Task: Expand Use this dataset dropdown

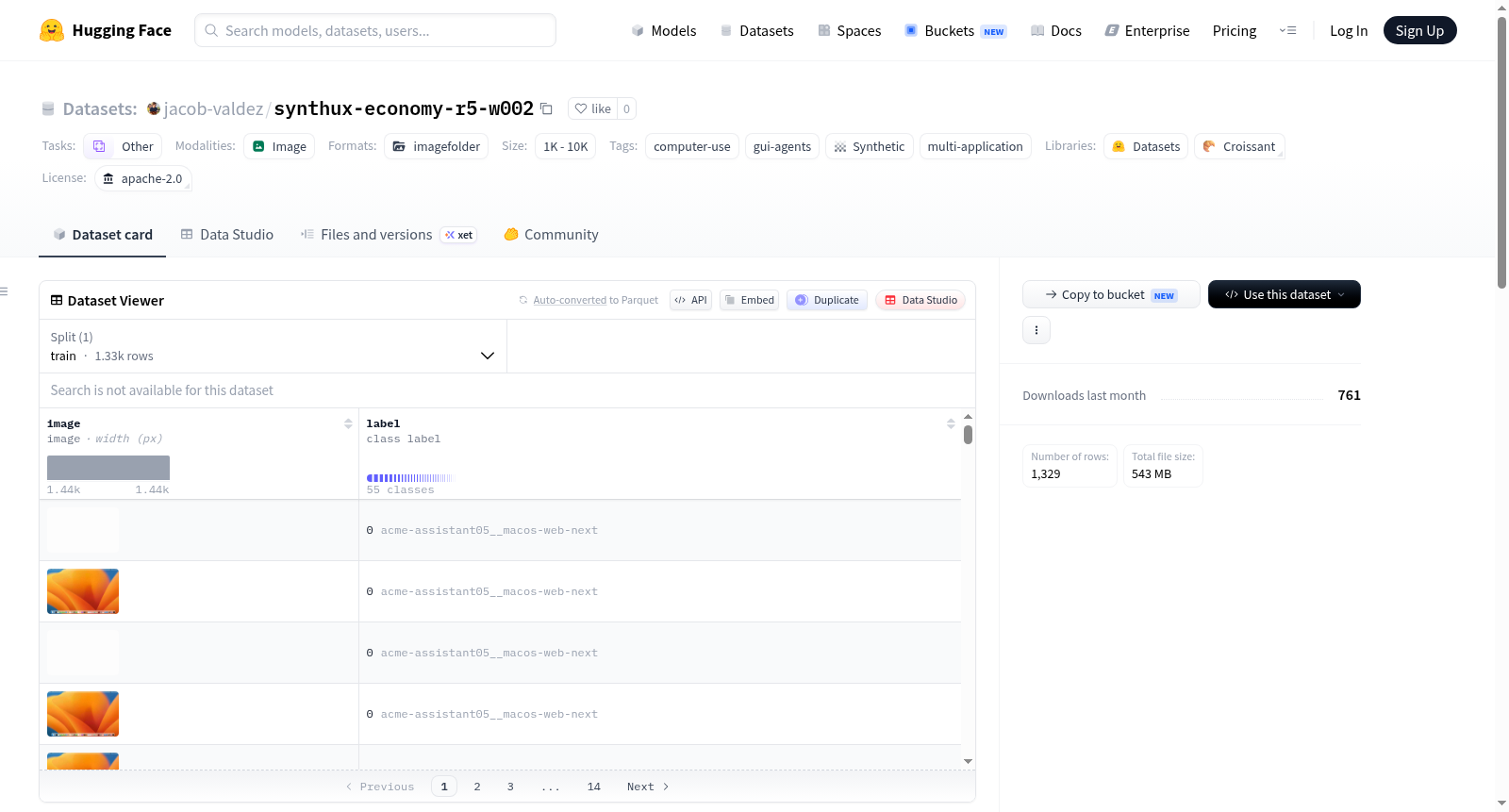Action: (x=1285, y=294)
